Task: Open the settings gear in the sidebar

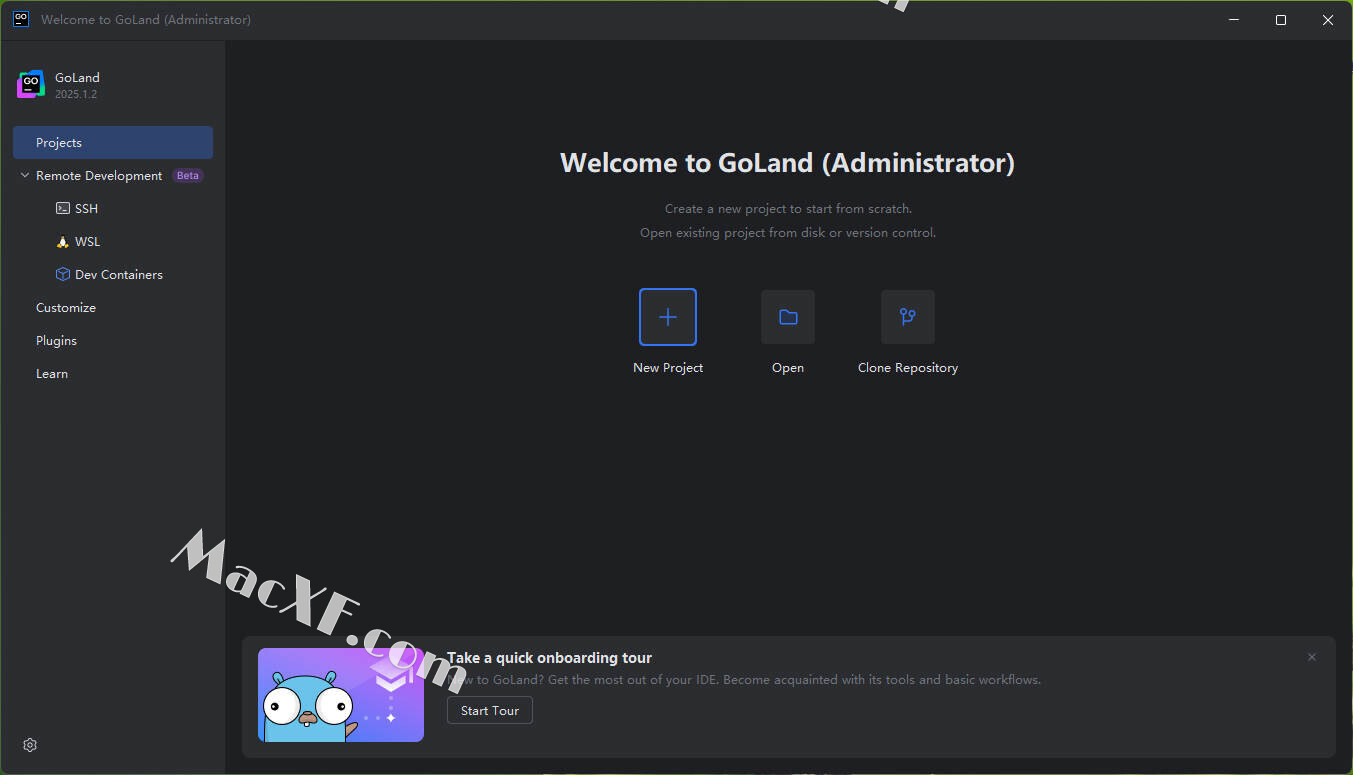Action: [x=30, y=745]
